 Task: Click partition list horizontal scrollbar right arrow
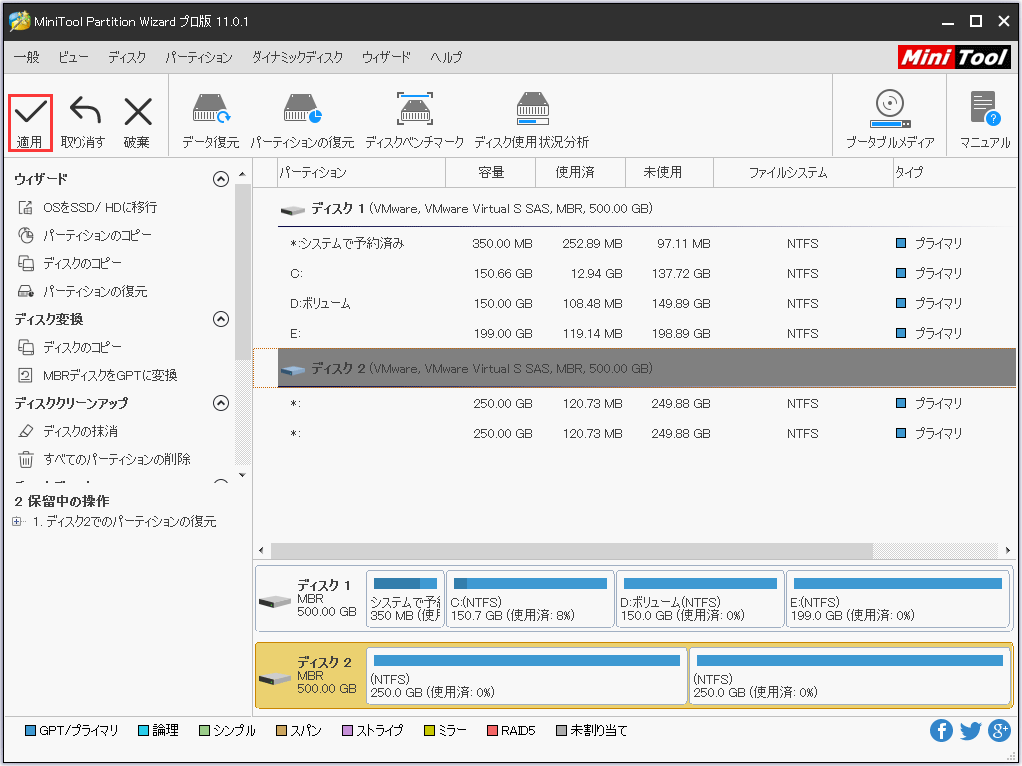[x=1008, y=551]
